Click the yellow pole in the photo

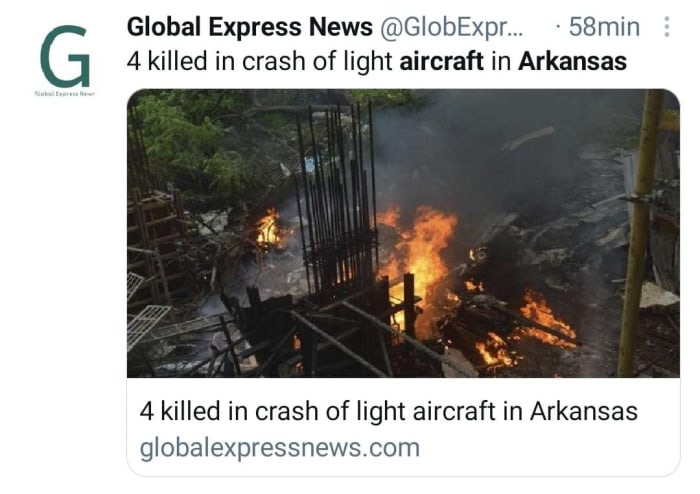(x=641, y=233)
